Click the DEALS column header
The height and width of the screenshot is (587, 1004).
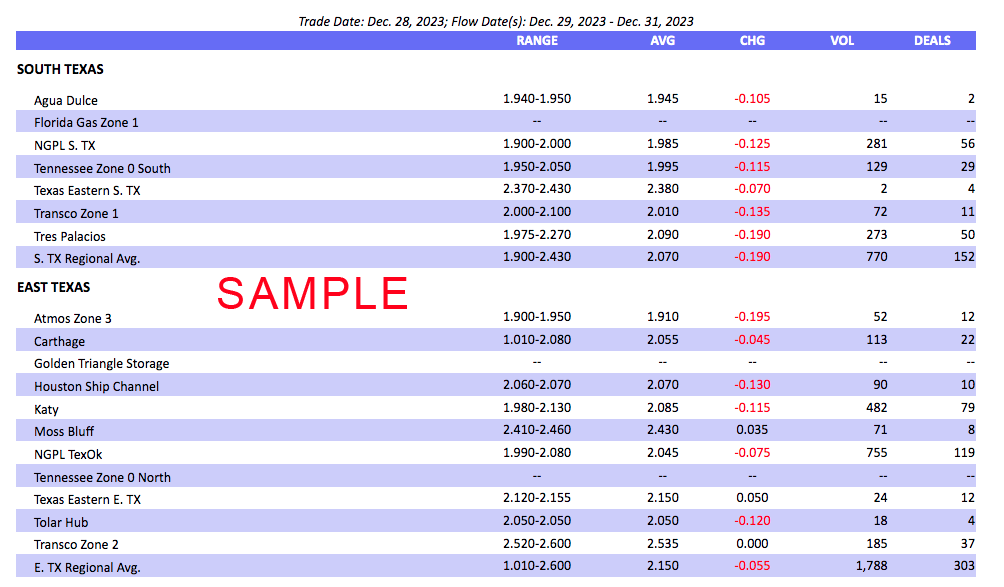click(x=932, y=41)
